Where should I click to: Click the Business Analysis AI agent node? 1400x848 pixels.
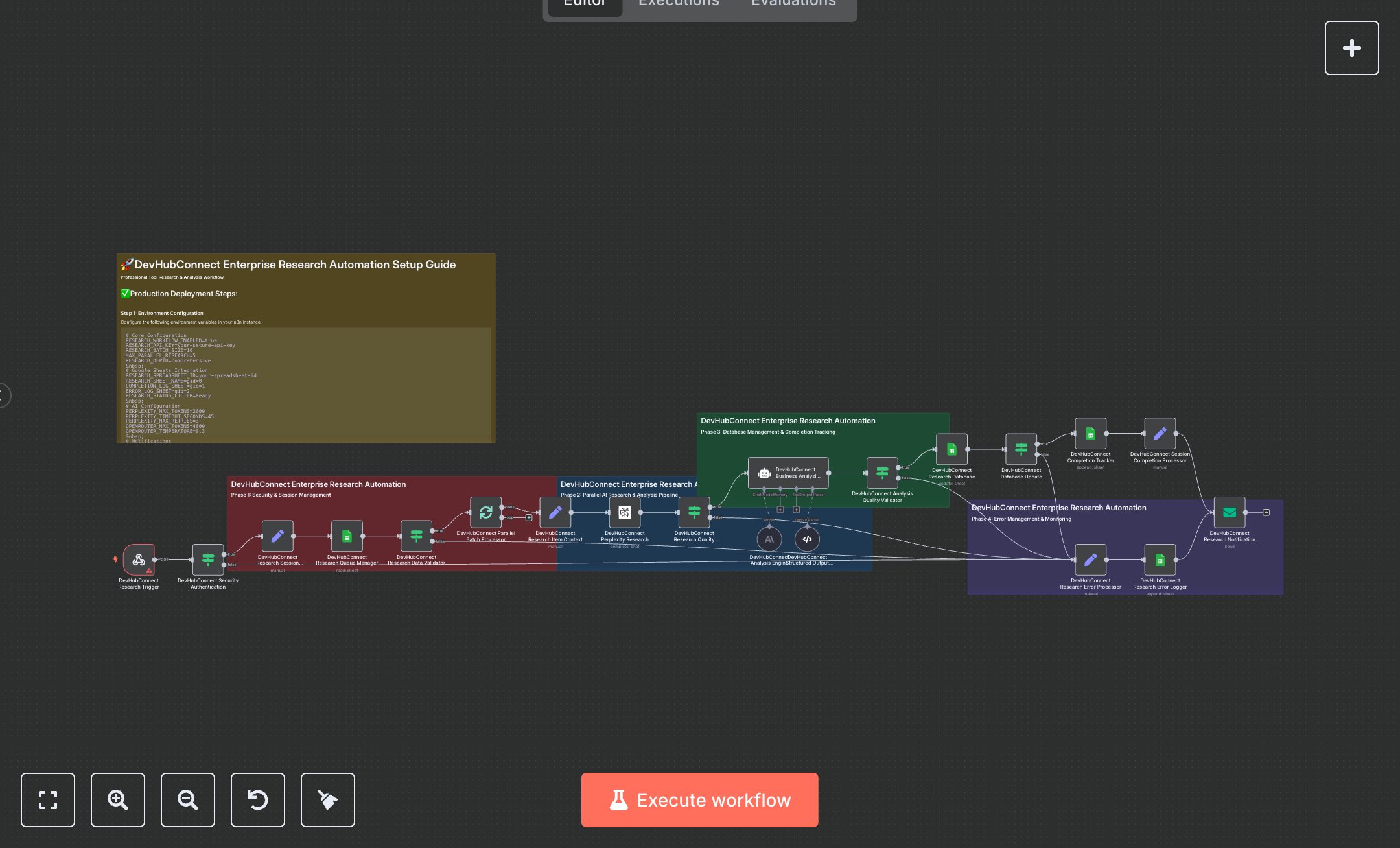[788, 473]
